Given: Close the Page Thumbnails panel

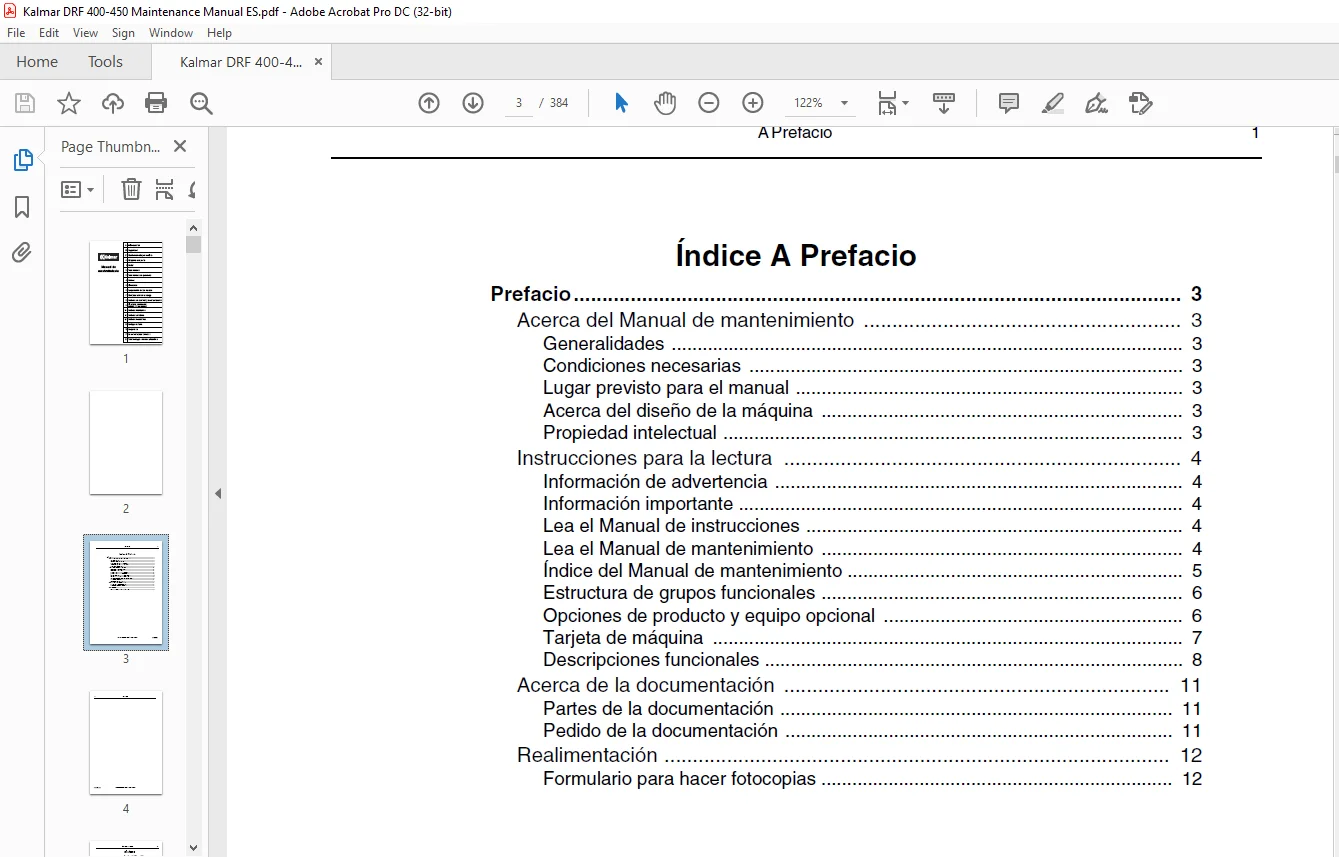Looking at the screenshot, I should pos(180,146).
